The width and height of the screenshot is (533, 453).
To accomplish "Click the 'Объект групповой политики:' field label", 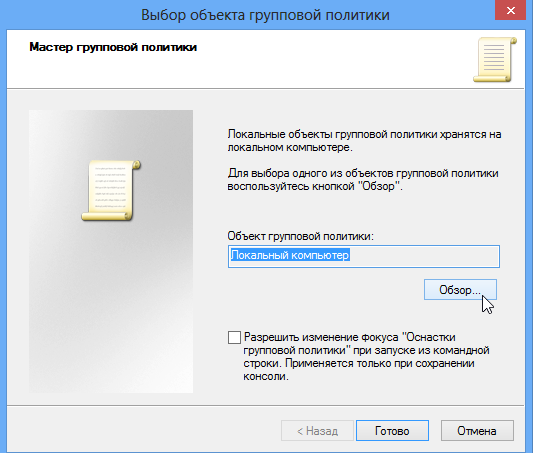I will coord(300,236).
